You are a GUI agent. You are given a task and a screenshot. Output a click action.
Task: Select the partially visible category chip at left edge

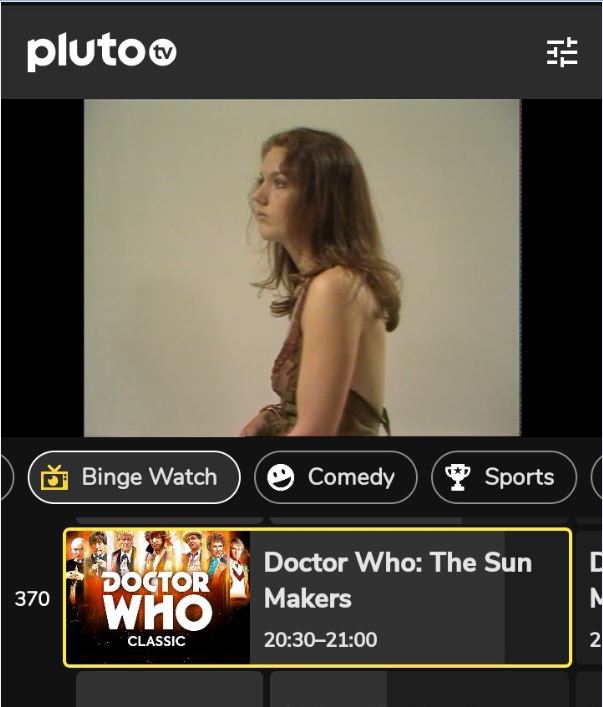click(x=5, y=478)
